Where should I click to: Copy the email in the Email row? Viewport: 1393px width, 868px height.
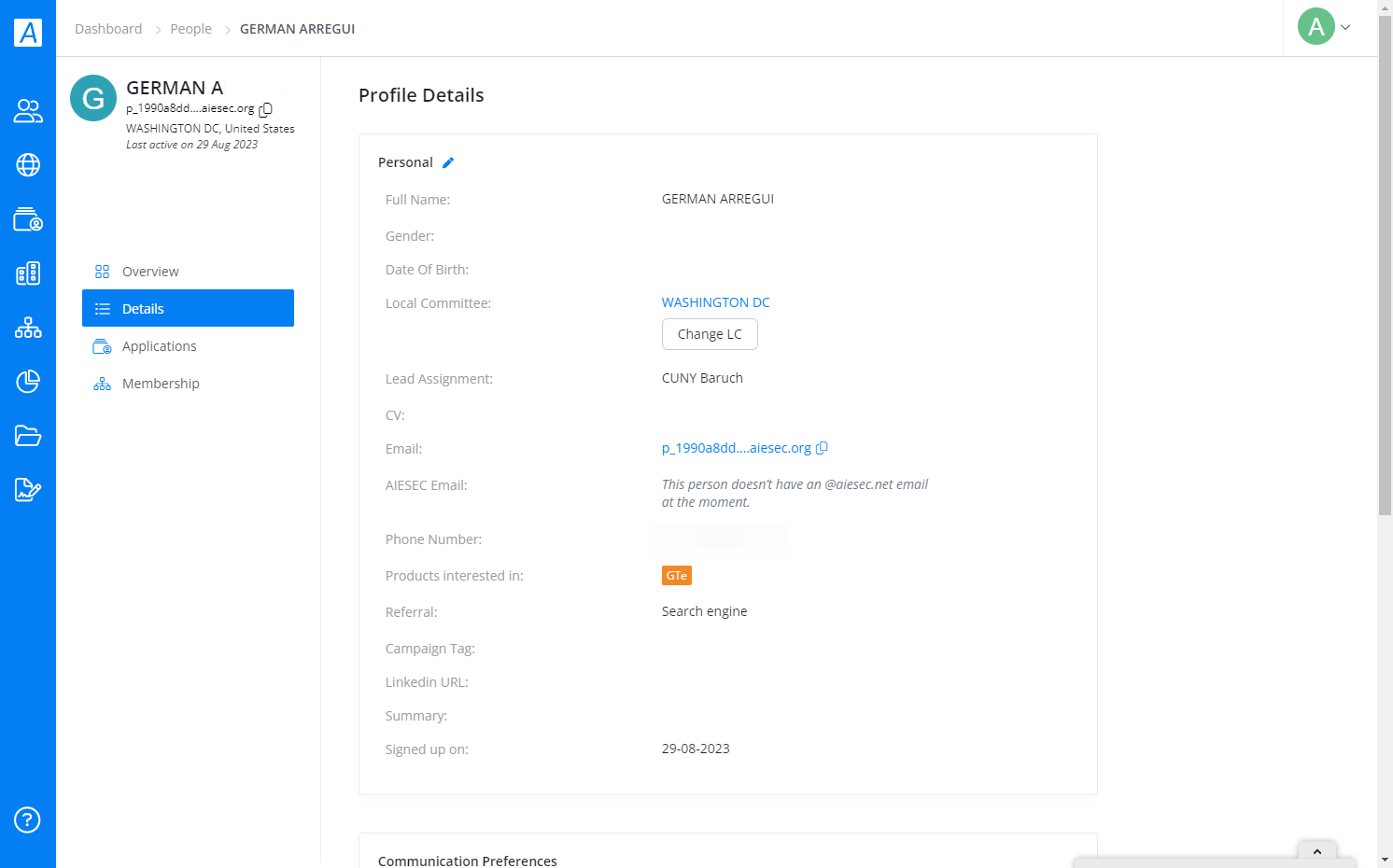point(822,448)
